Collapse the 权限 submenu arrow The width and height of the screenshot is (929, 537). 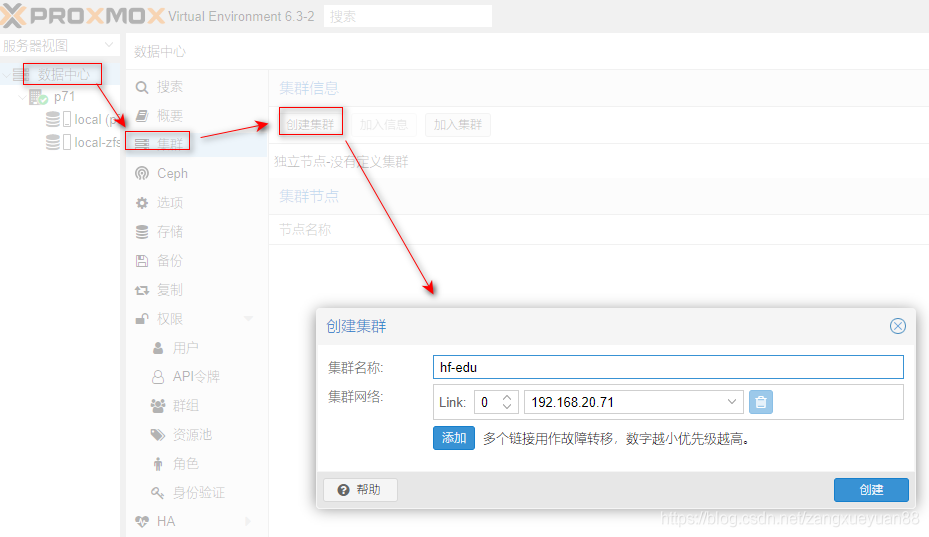coord(248,319)
